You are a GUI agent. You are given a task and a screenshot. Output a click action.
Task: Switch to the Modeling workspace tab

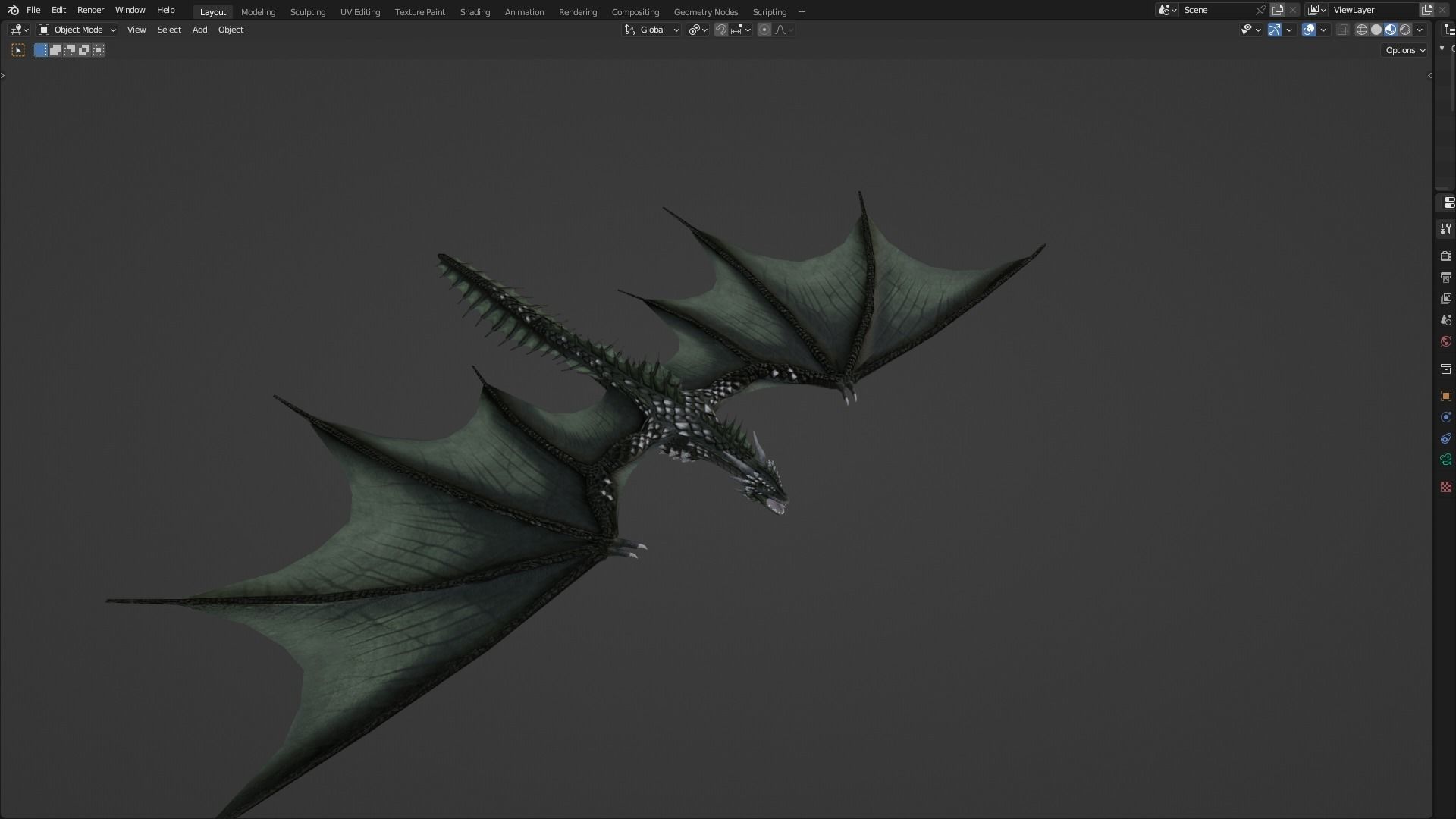[258, 12]
